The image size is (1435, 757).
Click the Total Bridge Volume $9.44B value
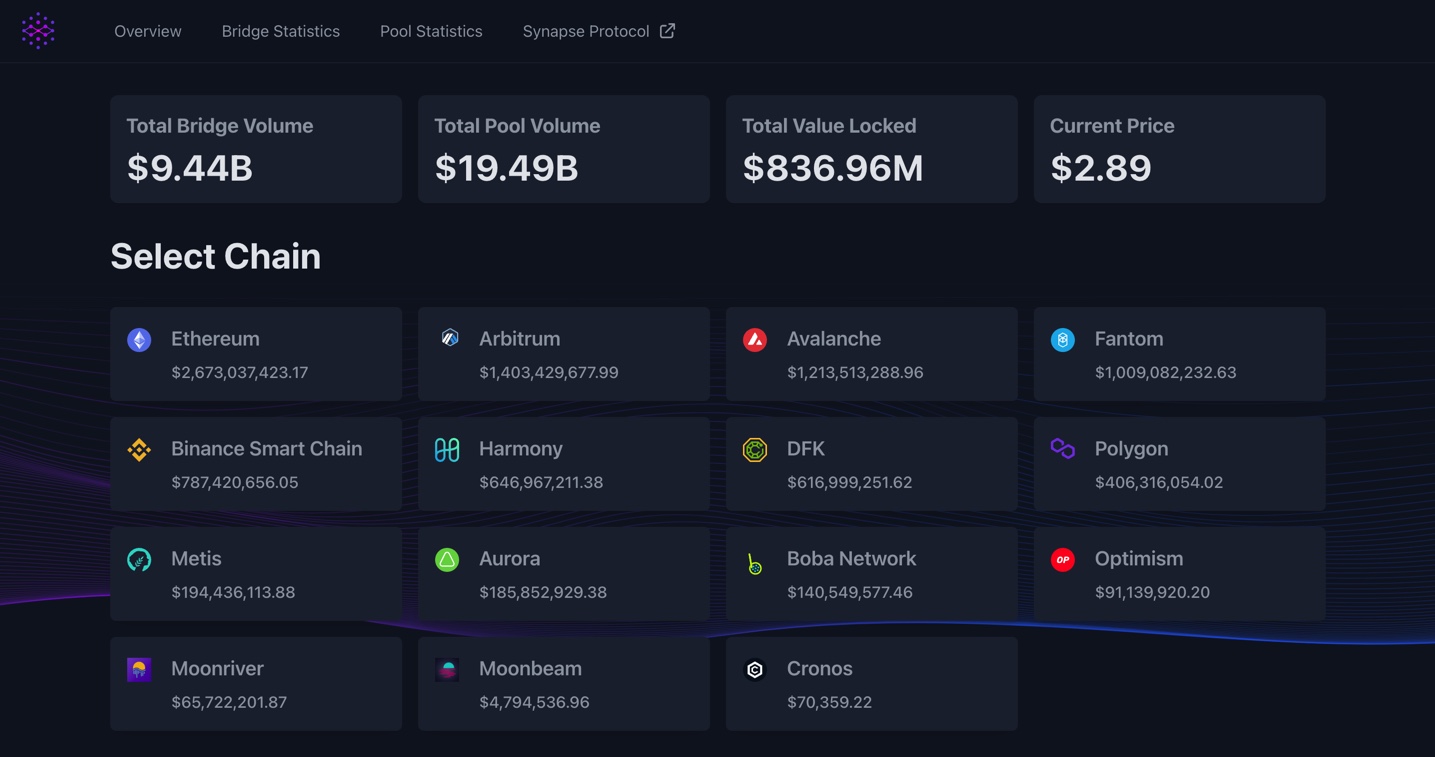[x=190, y=168]
